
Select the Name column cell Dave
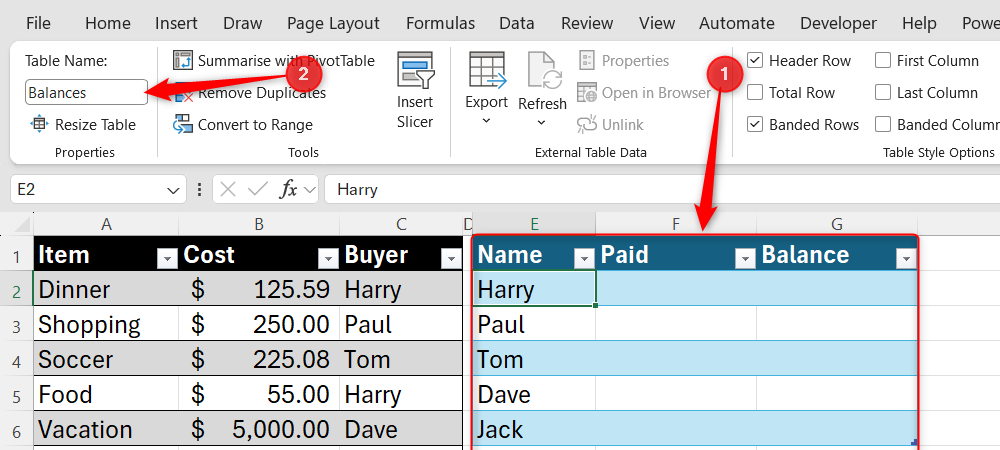(534, 394)
